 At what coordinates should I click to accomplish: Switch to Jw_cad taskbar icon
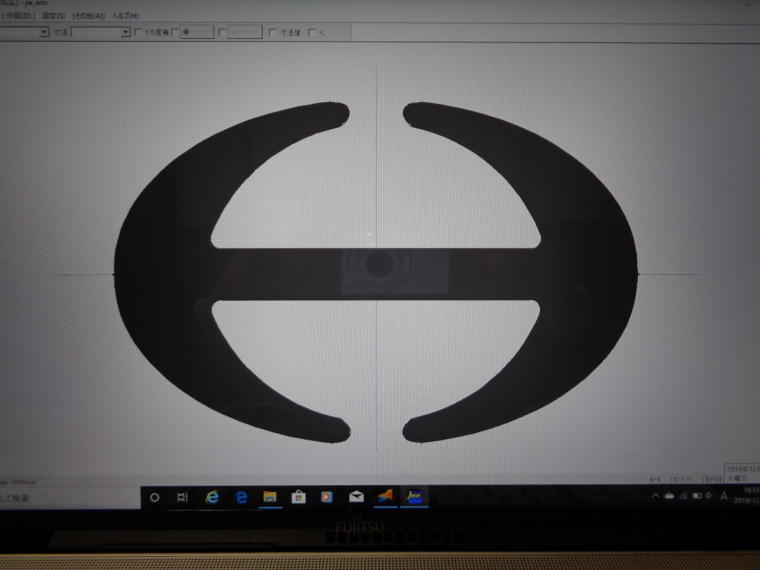[x=414, y=497]
